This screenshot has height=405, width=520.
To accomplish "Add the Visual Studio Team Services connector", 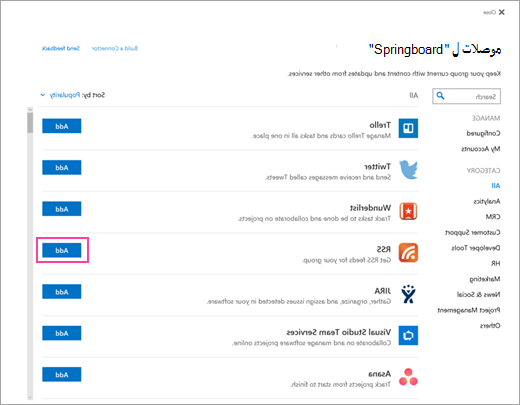I will pos(62,333).
